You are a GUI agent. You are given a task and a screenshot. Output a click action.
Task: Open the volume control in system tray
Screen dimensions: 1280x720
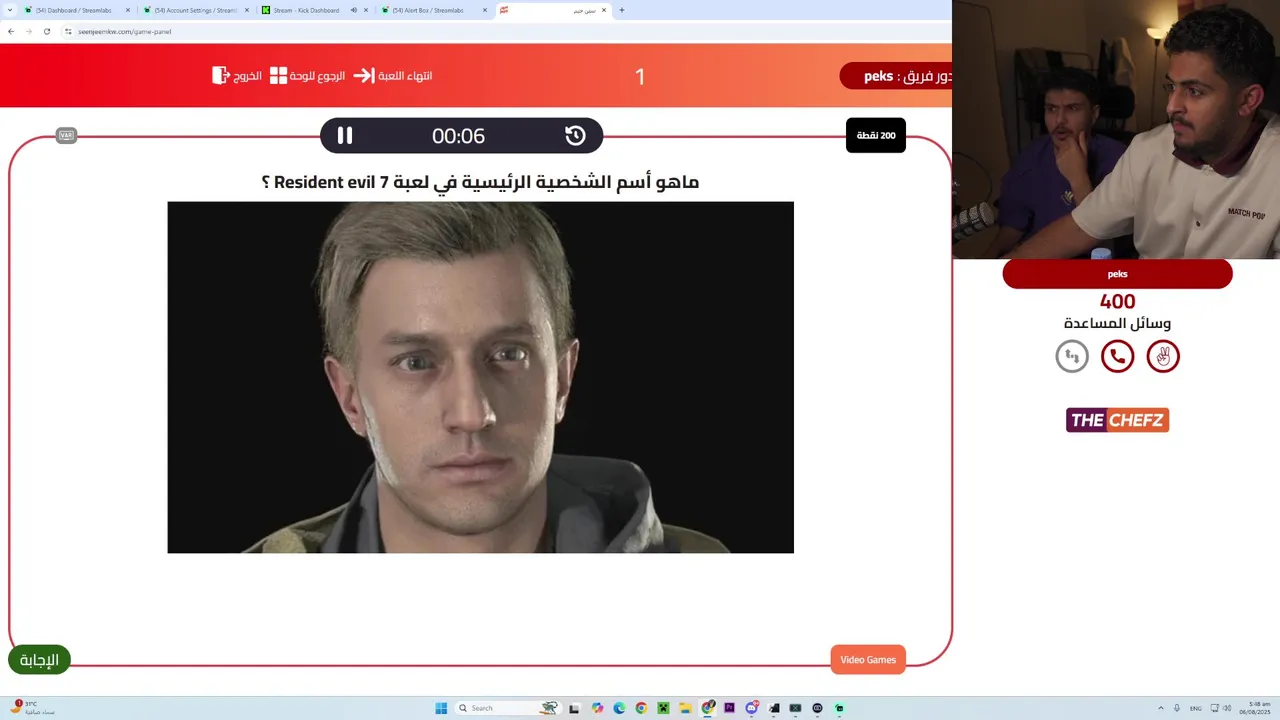pyautogui.click(x=1227, y=708)
